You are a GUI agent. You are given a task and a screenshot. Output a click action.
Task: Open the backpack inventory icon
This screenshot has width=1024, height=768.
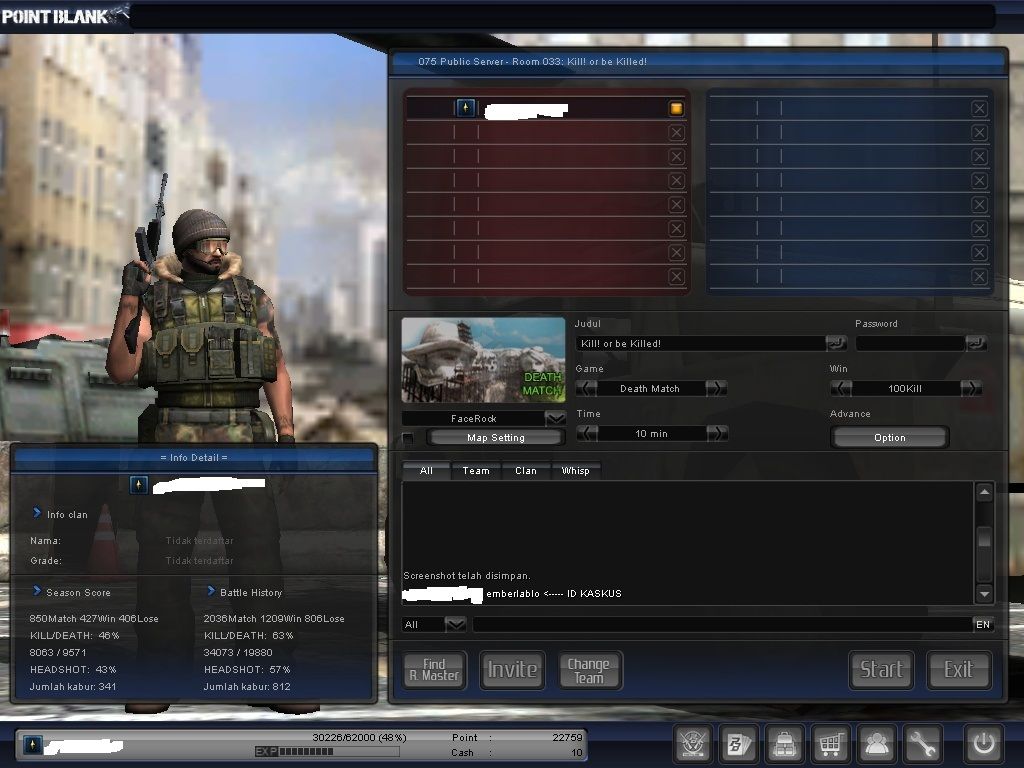click(784, 744)
